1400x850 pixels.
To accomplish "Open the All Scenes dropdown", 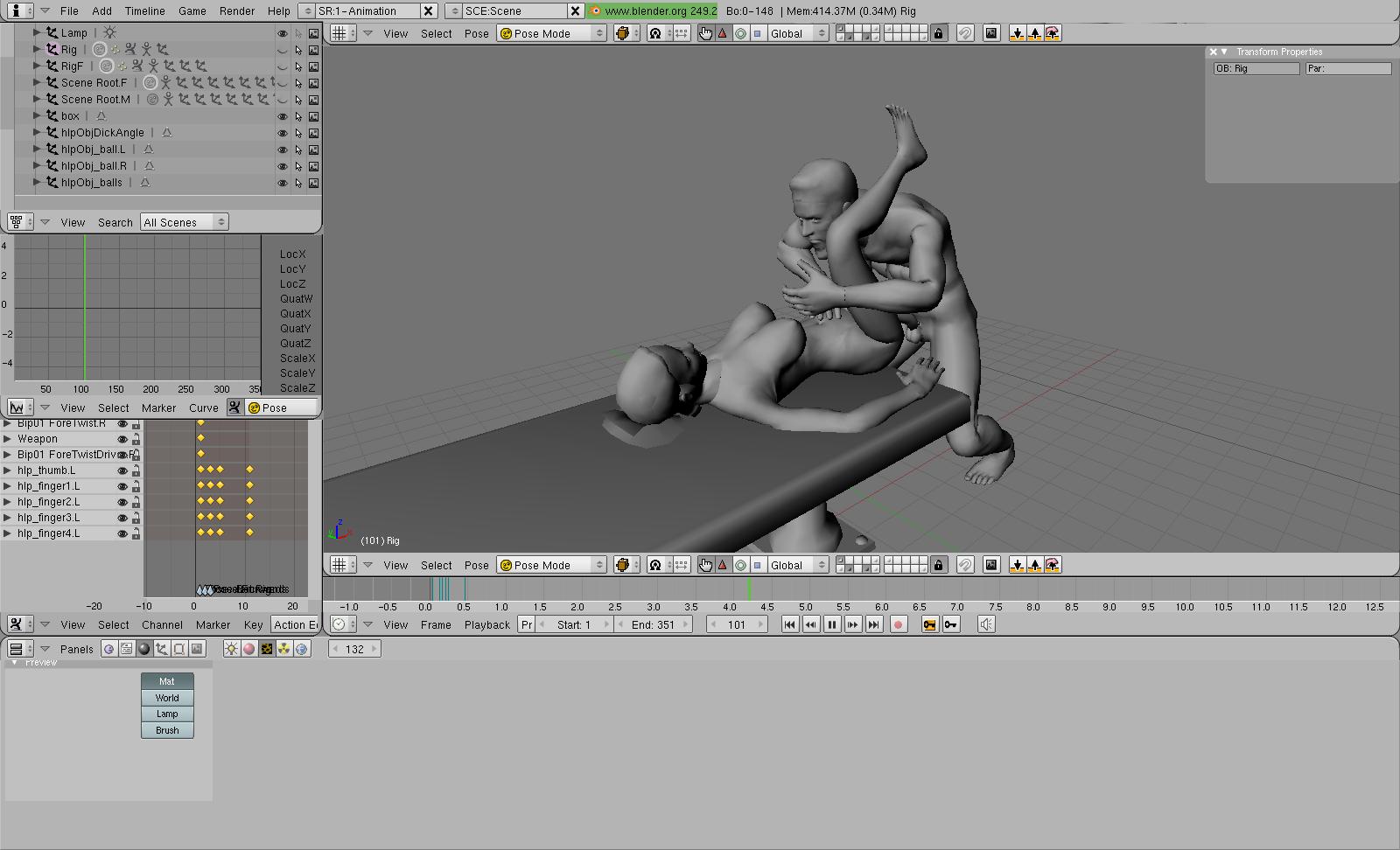I will click(x=184, y=222).
